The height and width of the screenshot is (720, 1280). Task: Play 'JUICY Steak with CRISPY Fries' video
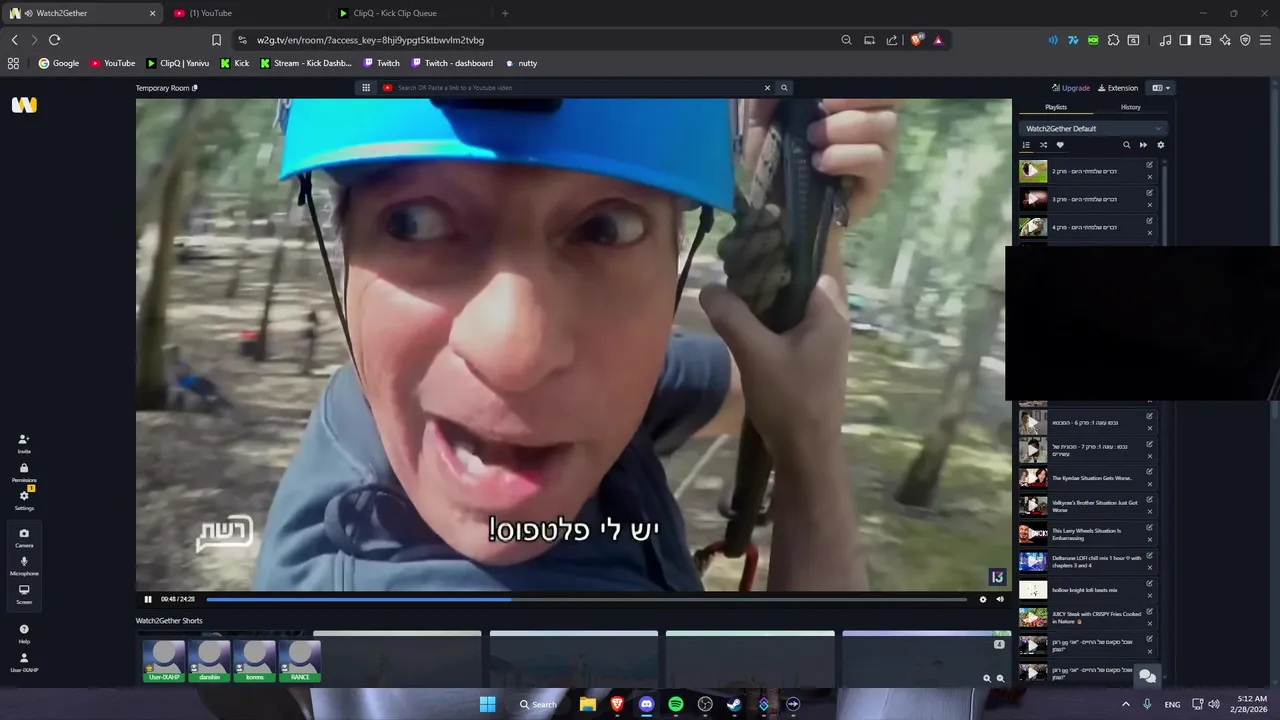pyautogui.click(x=1033, y=618)
